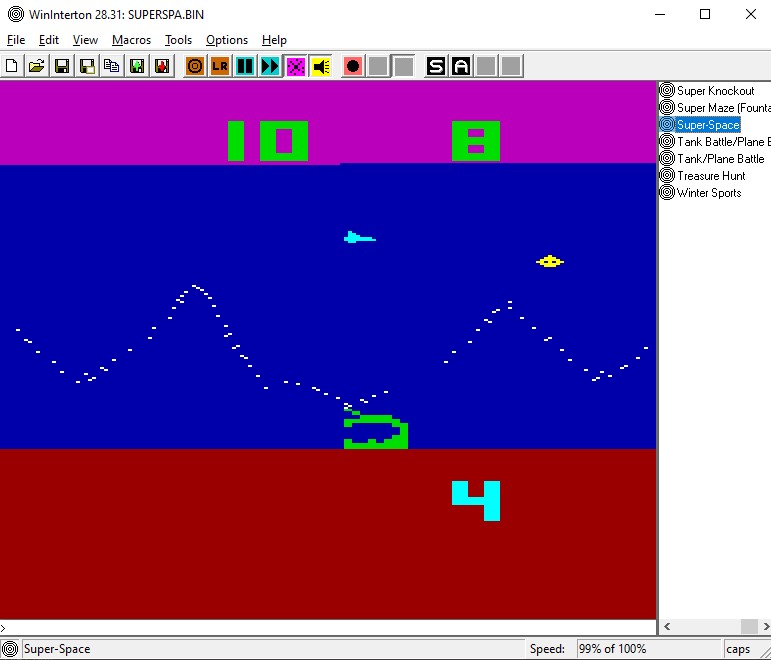This screenshot has width=771, height=660.
Task: Click the icon beside Super Knockout
Action: tap(667, 90)
